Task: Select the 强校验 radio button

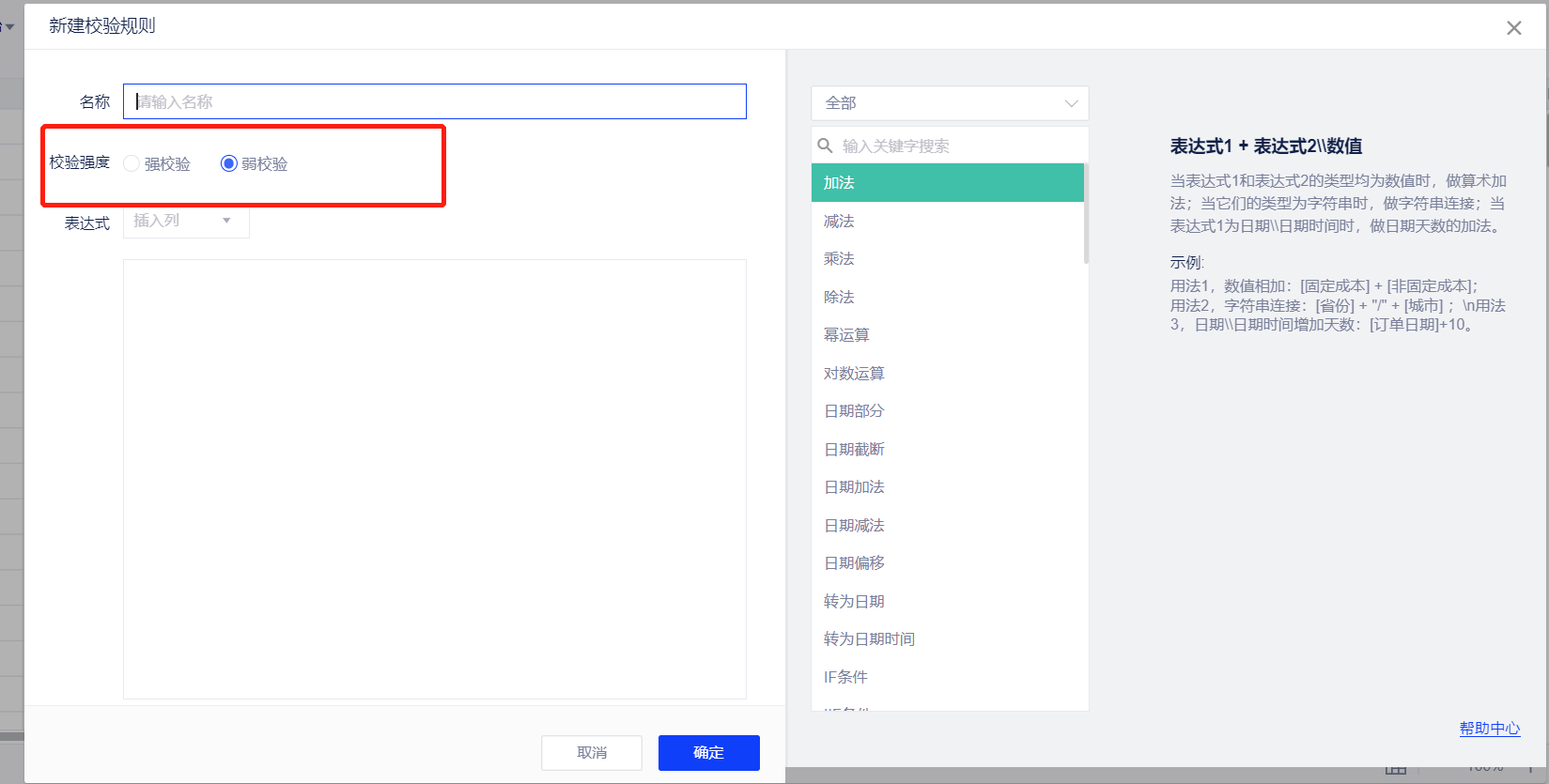Action: point(132,163)
